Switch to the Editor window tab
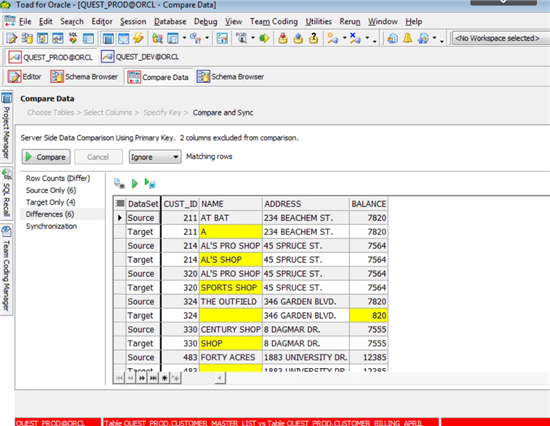The width and height of the screenshot is (550, 426). (25, 76)
